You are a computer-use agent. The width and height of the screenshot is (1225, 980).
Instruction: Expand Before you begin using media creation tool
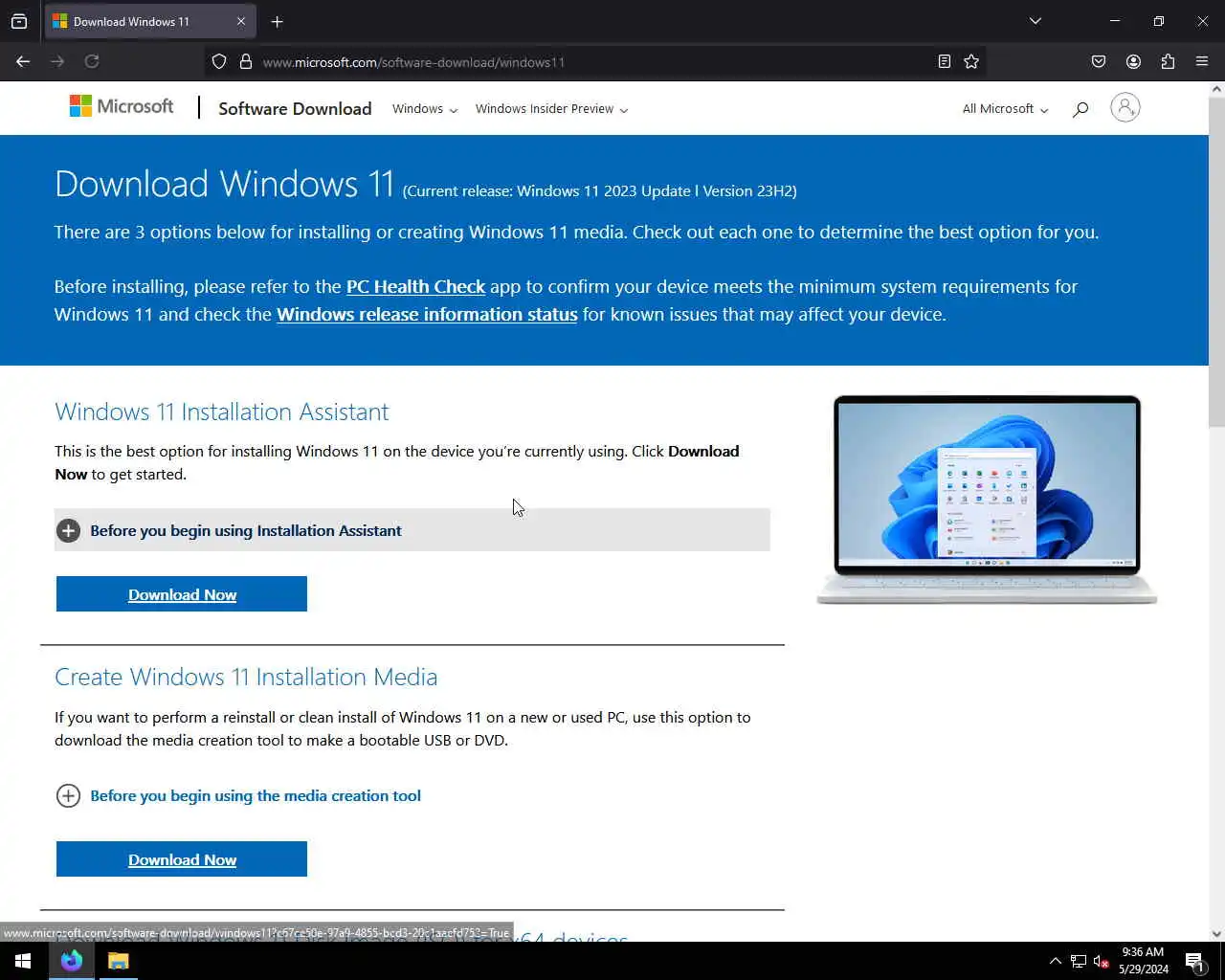[239, 795]
